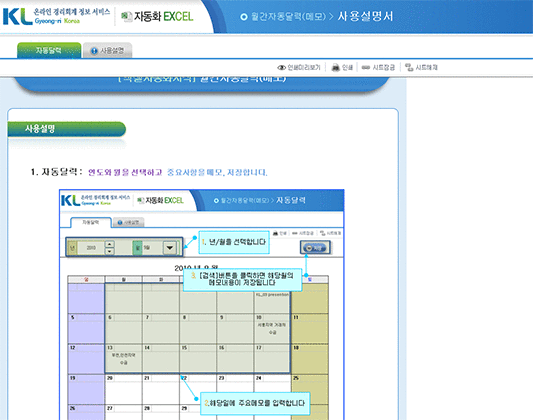Click the 월간자동달력 breadcrumb circle icon
Screen dimensions: 533x420
tap(244, 17)
